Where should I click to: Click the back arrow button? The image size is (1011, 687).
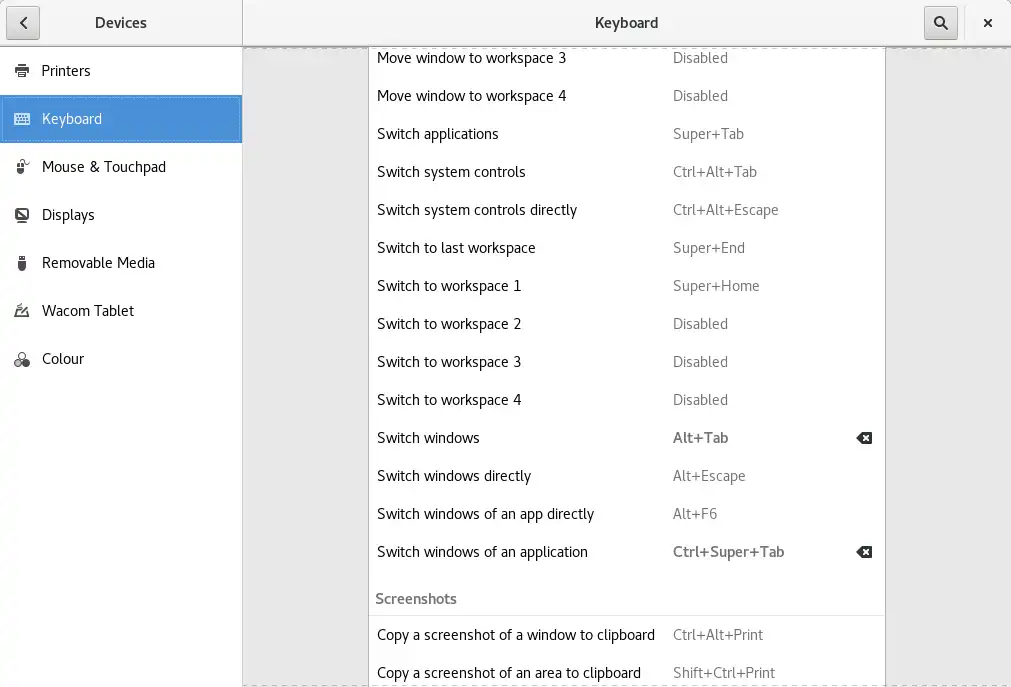23,23
